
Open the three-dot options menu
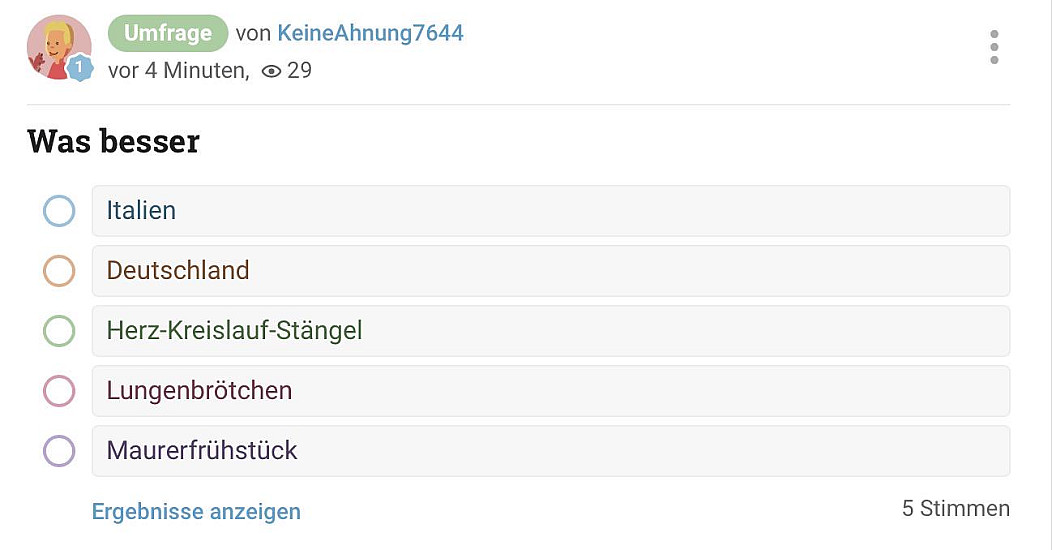(993, 47)
